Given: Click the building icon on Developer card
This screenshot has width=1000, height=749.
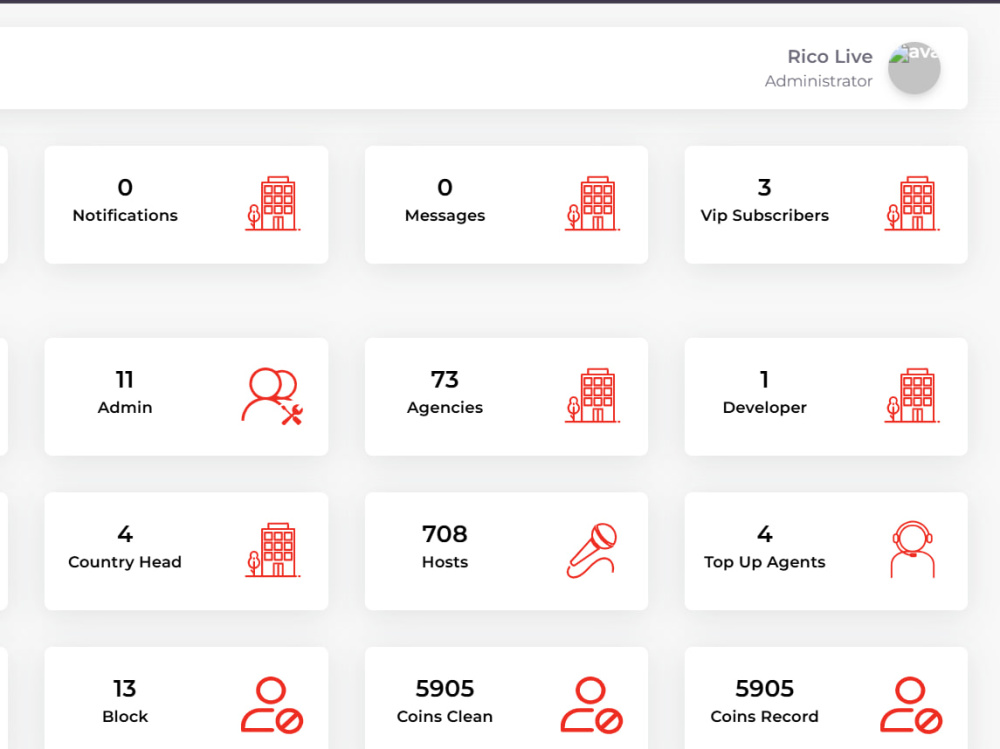Looking at the screenshot, I should pyautogui.click(x=912, y=396).
